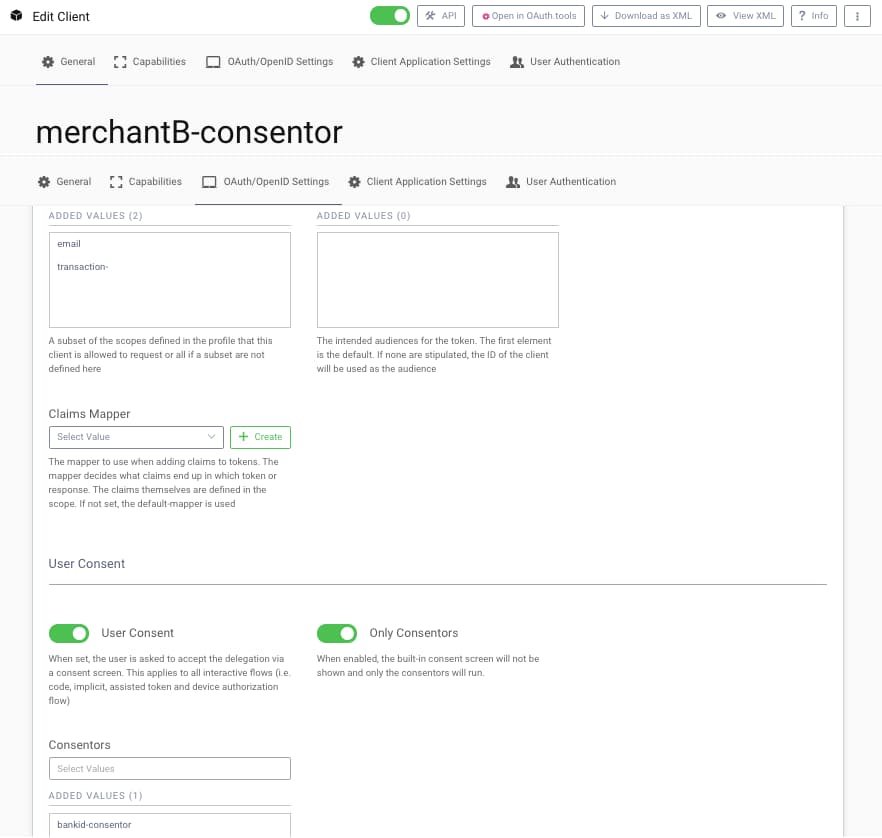Screen dimensions: 882x838
Task: Click the Open in OAuth tools button
Action: (528, 15)
